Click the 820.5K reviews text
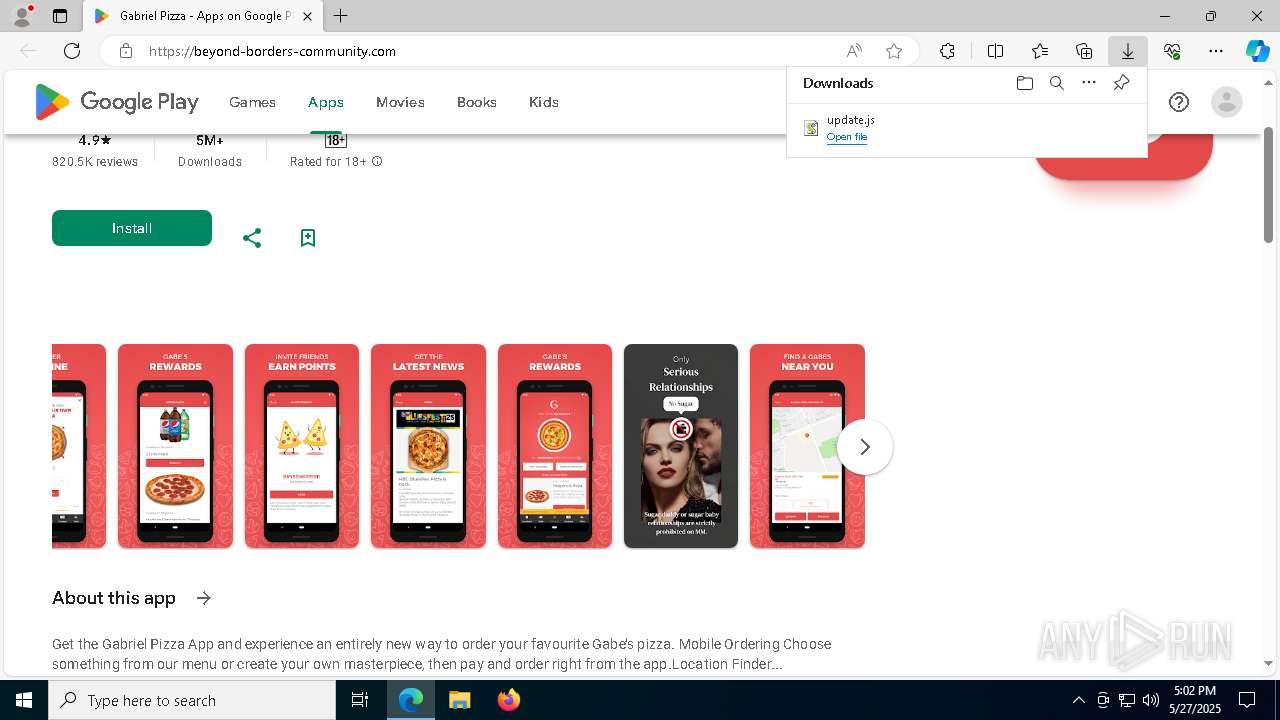Viewport: 1280px width, 720px height. 95,162
